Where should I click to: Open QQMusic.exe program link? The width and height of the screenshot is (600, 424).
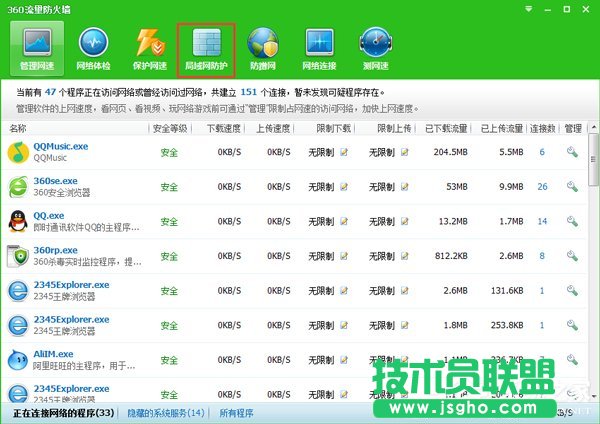(60, 146)
